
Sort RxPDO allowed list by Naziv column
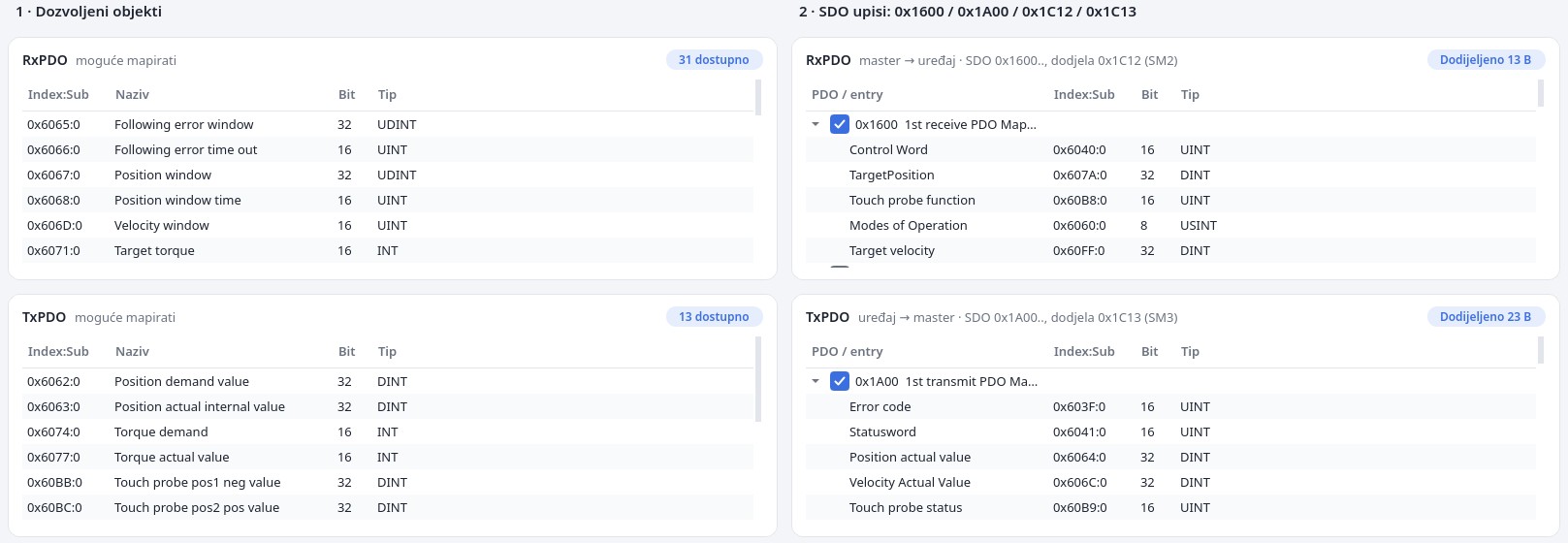[x=132, y=95]
